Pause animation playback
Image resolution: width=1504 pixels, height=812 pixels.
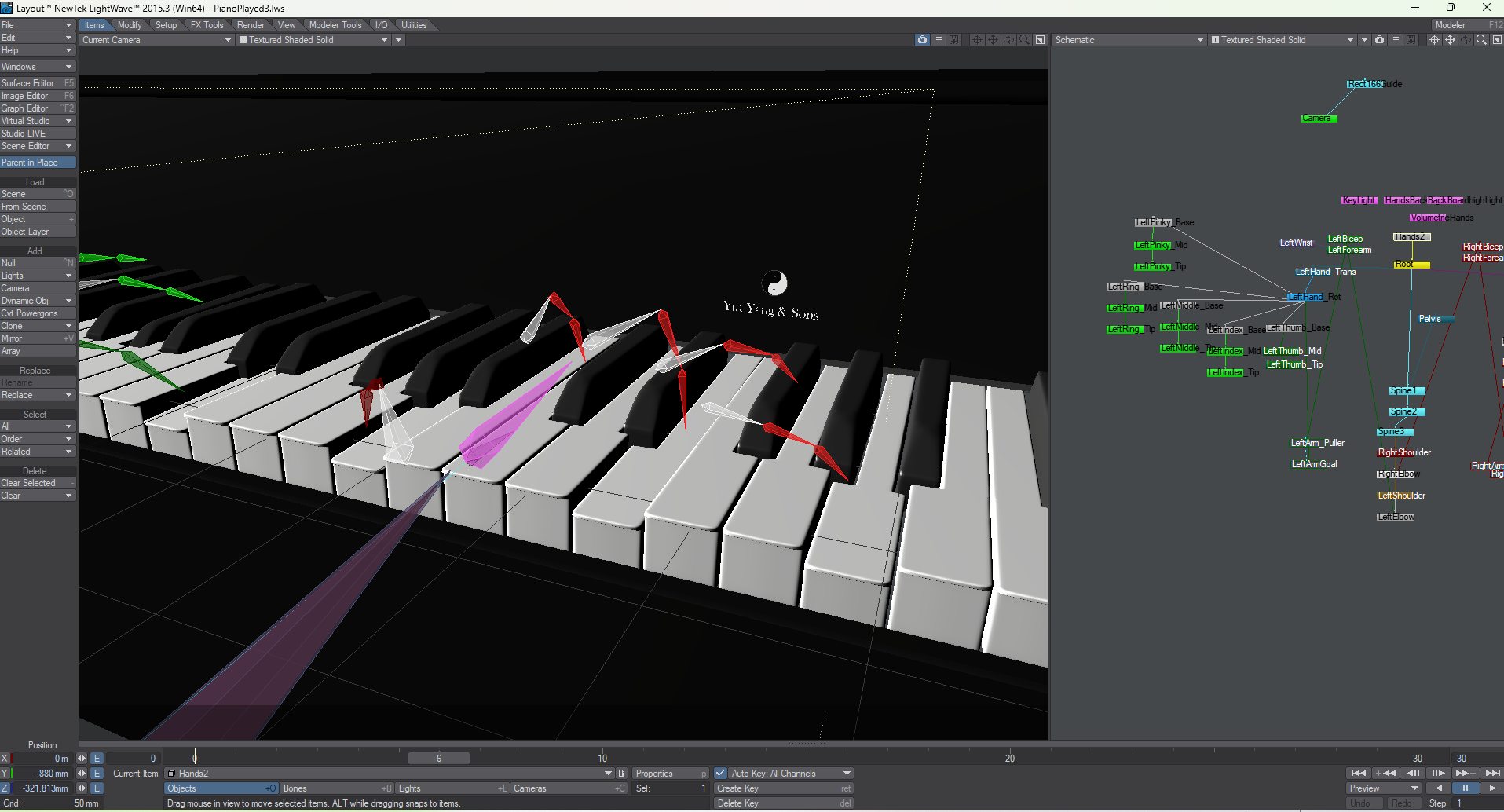1466,788
